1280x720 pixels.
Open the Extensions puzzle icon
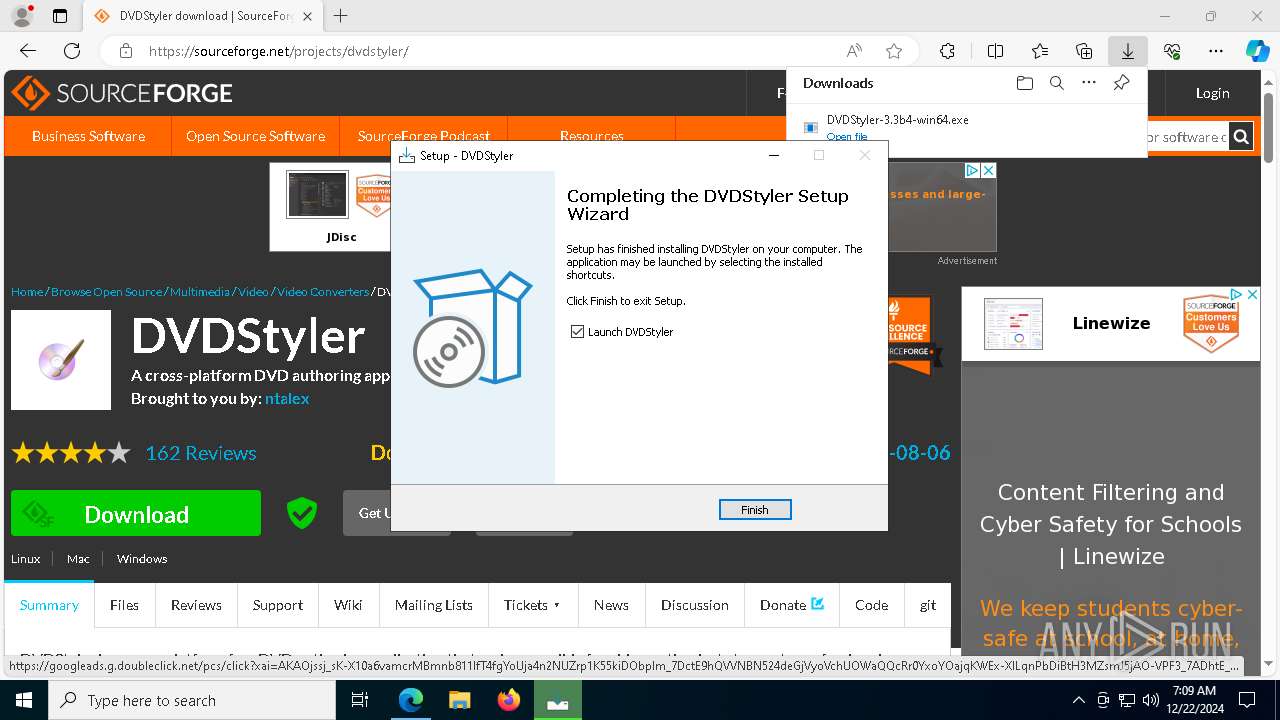point(947,51)
